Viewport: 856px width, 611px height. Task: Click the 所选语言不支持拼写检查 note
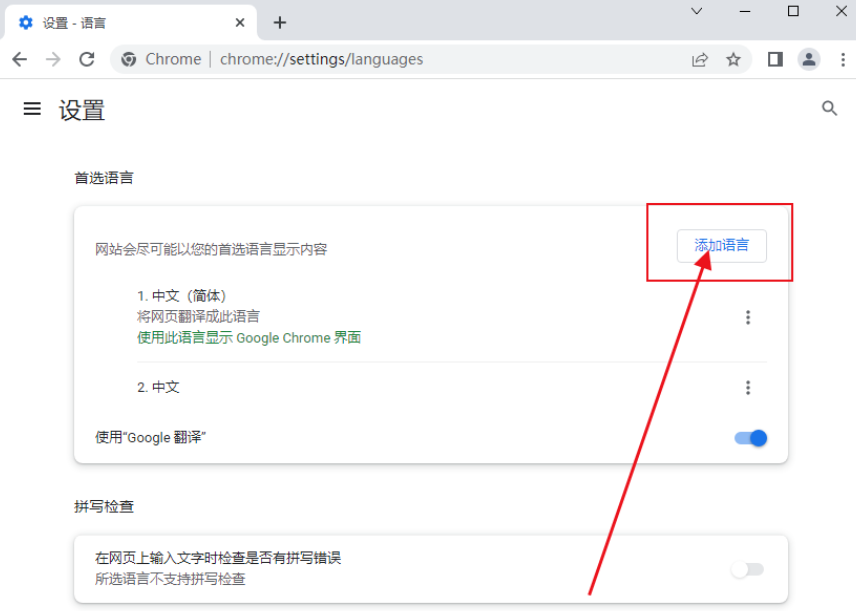[x=170, y=579]
